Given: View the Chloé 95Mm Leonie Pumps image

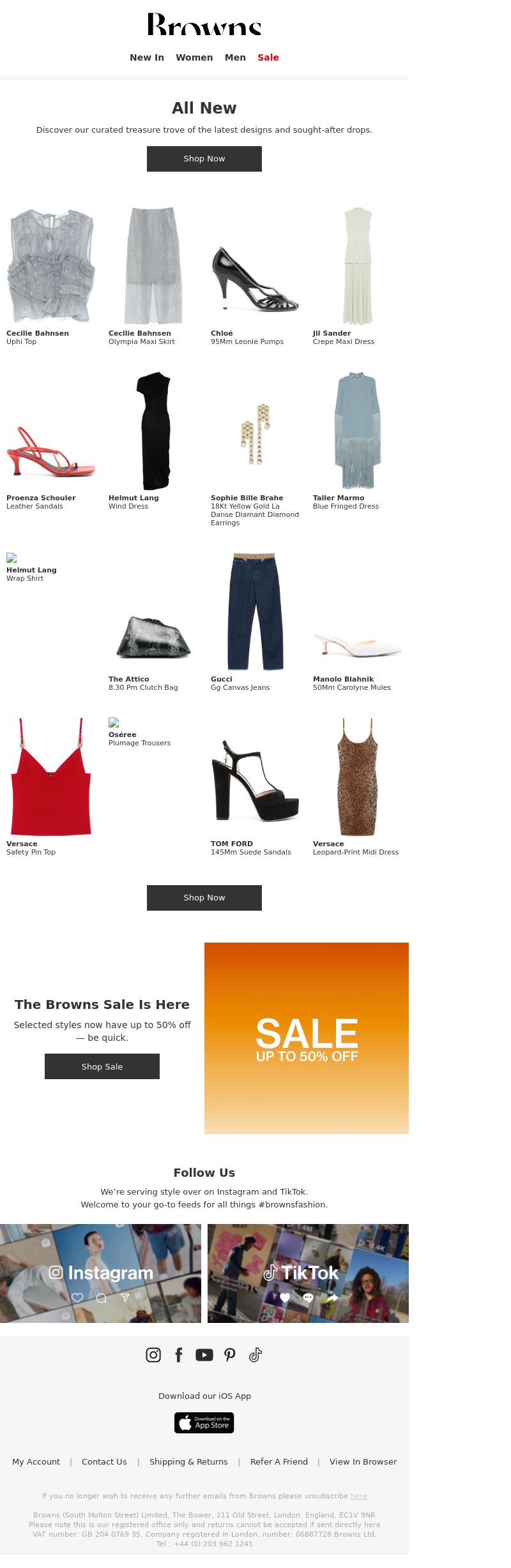Looking at the screenshot, I should [x=256, y=265].
